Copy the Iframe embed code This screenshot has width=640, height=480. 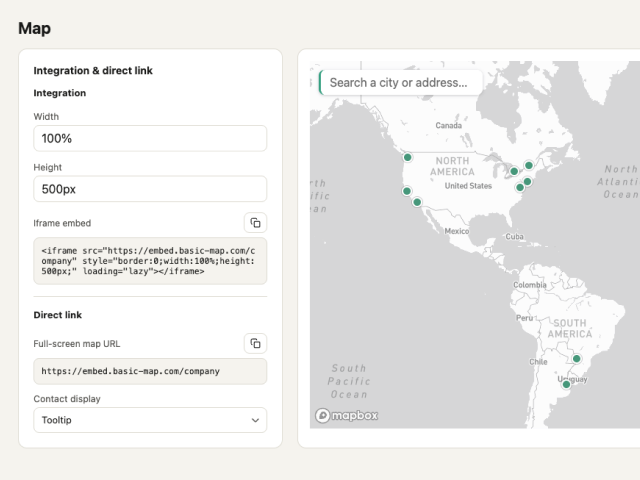coord(256,223)
